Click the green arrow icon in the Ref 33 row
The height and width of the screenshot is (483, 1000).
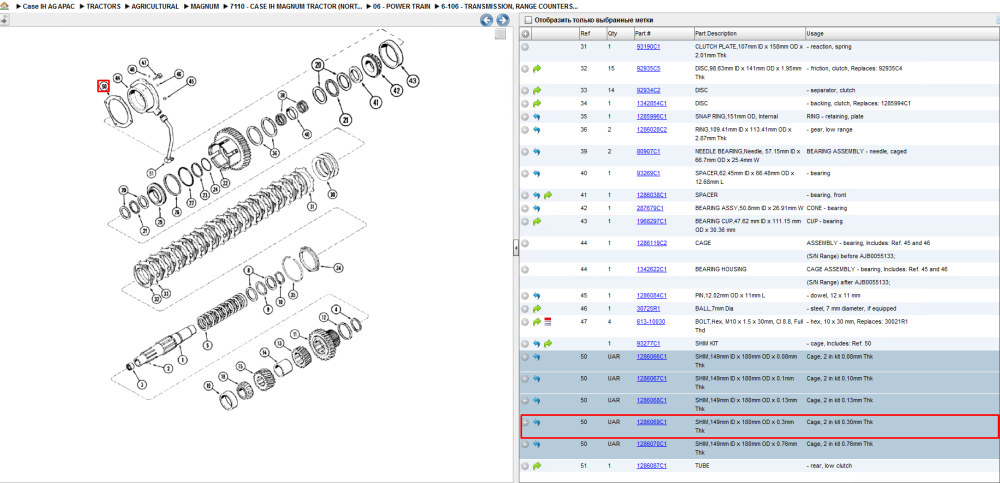coord(537,91)
